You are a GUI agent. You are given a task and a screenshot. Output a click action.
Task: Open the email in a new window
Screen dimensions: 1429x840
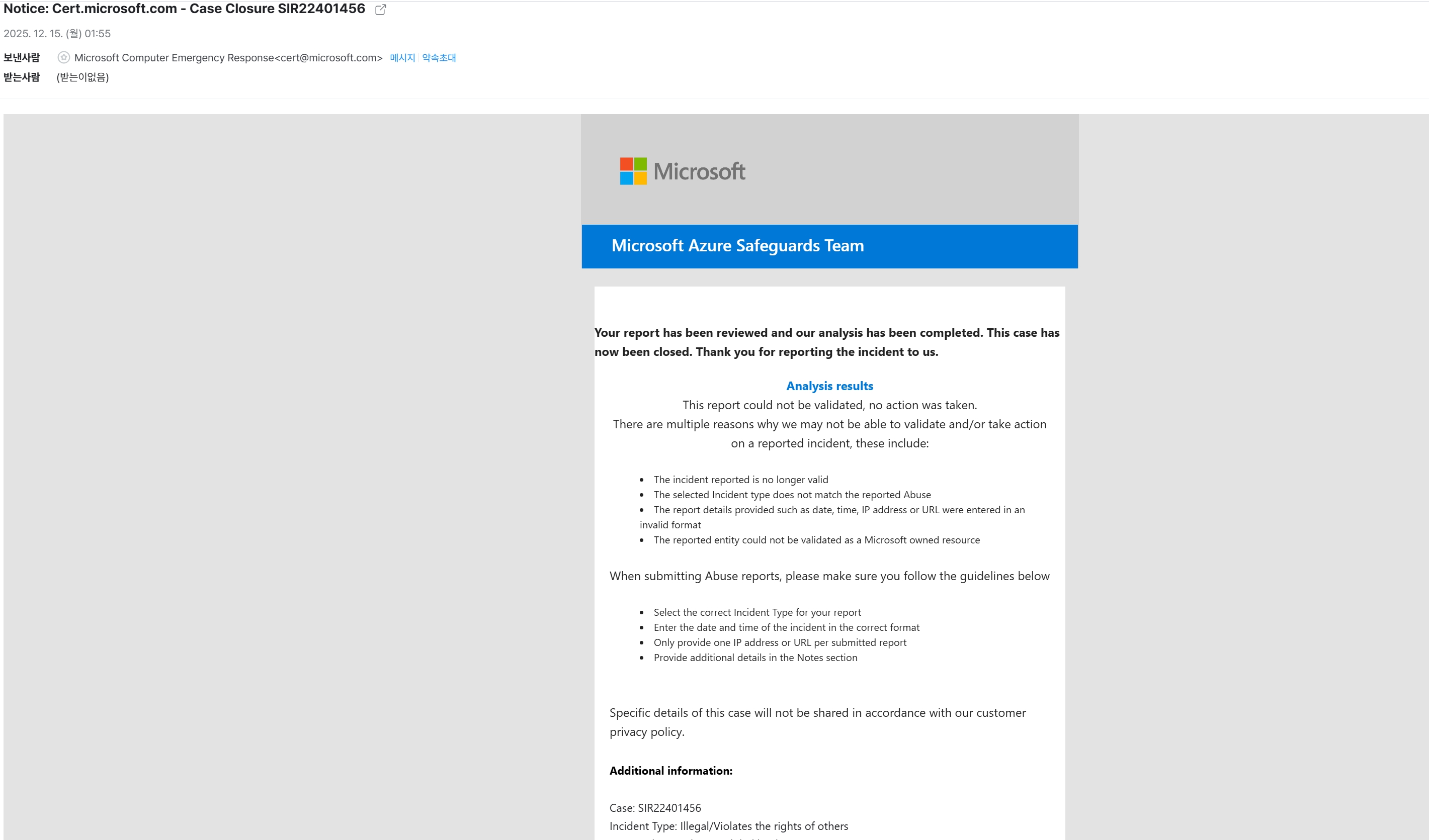click(x=380, y=10)
